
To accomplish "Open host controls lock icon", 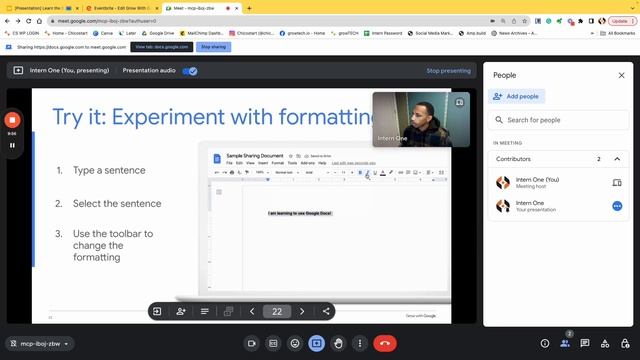I will 625,344.
